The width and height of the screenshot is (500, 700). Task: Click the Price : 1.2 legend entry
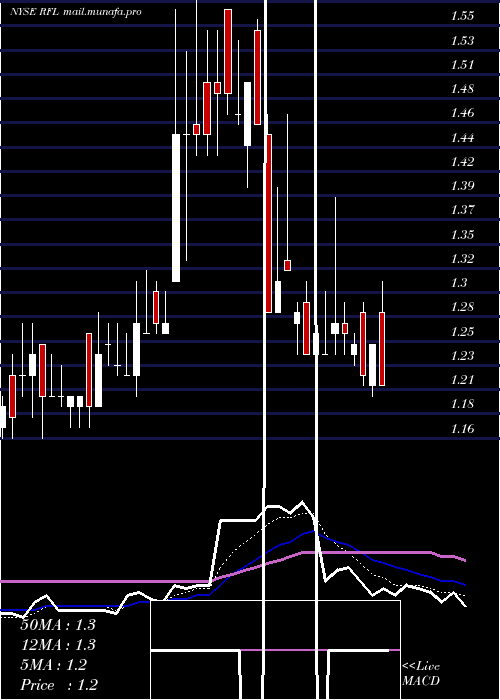59,685
